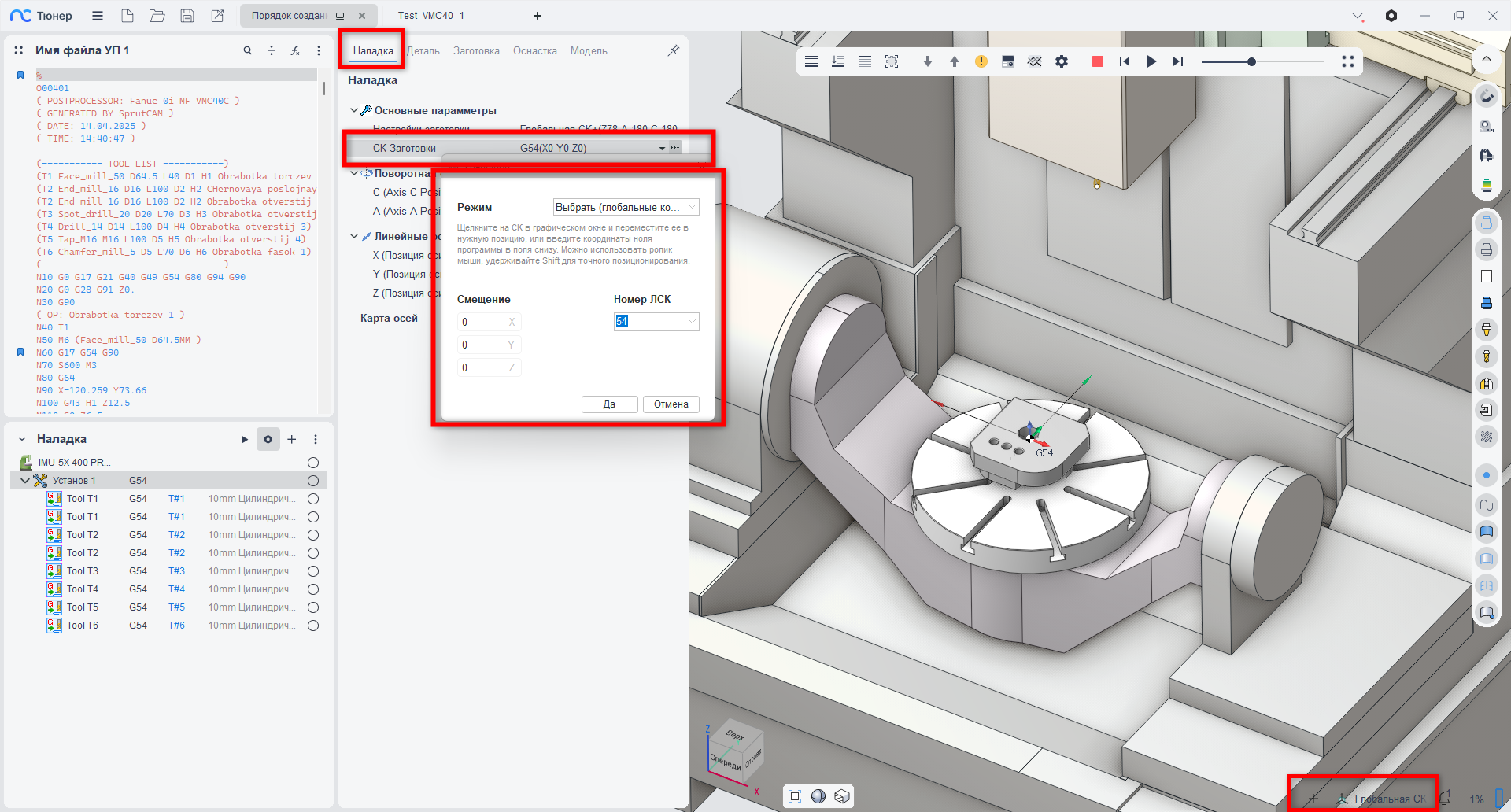The width and height of the screenshot is (1511, 812).
Task: Click the plus icon in Наладка panel
Action: pyautogui.click(x=292, y=439)
